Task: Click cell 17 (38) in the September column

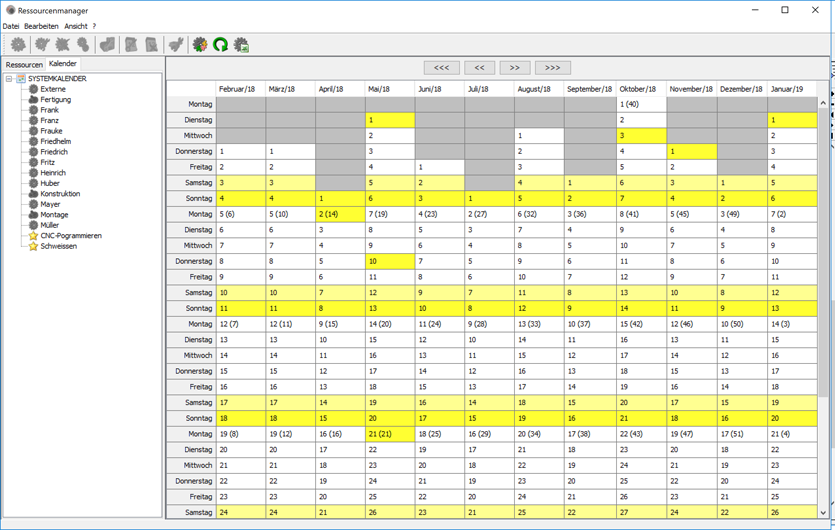Action: click(x=590, y=434)
